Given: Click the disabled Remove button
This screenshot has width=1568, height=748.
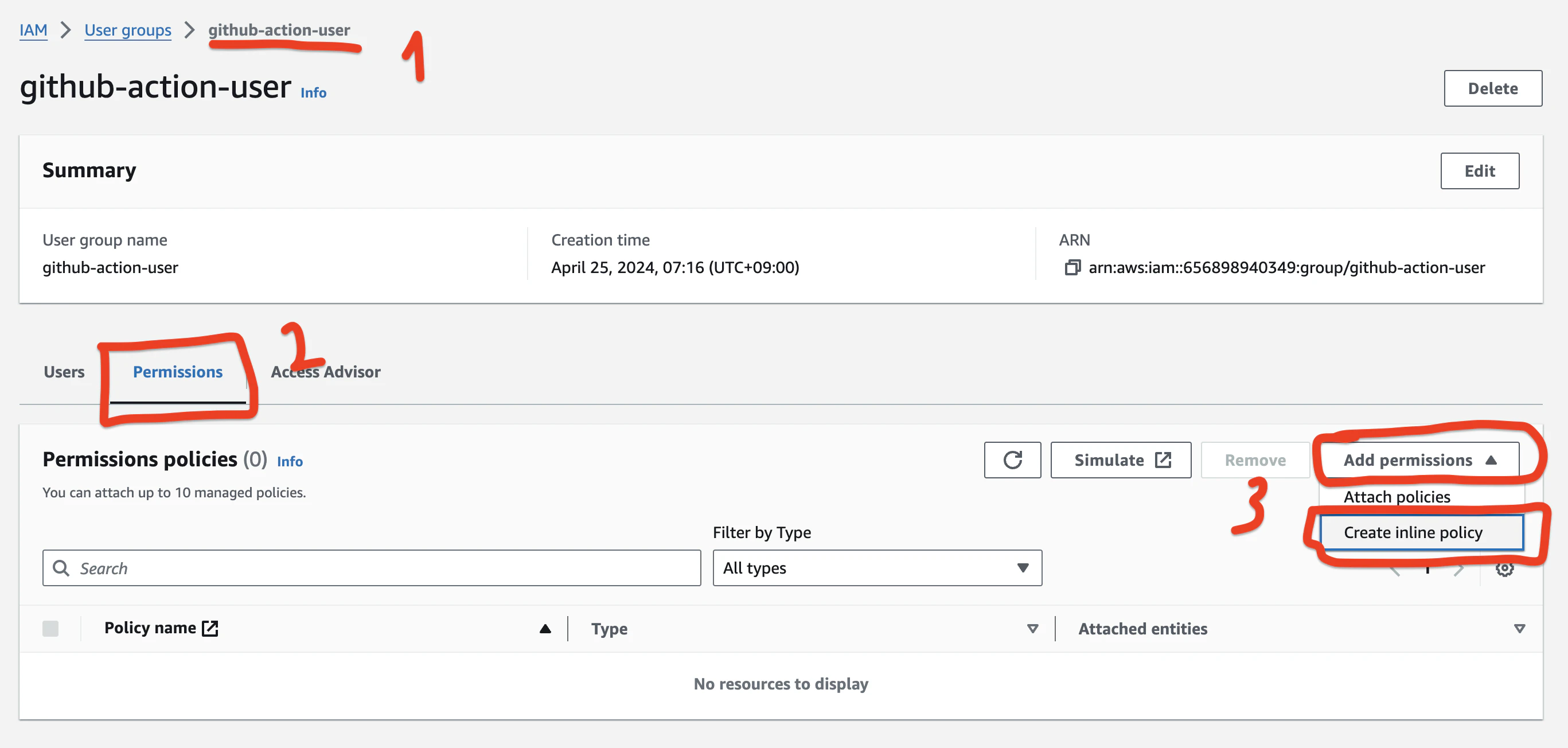Looking at the screenshot, I should pyautogui.click(x=1255, y=460).
